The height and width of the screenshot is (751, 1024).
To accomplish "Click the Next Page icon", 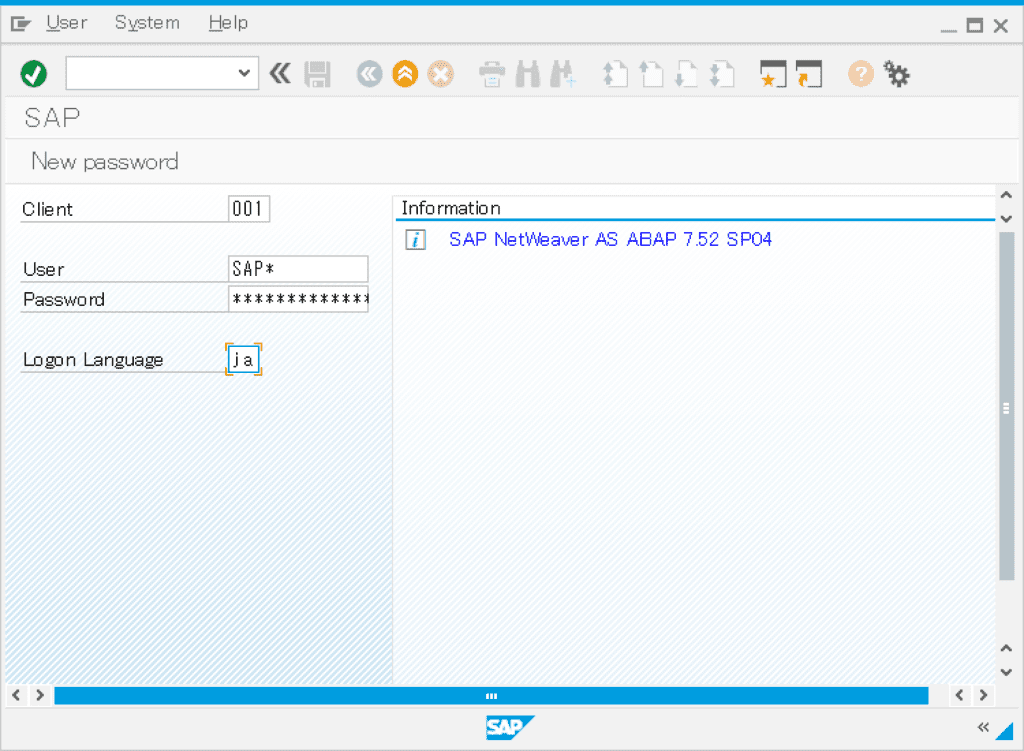I will pyautogui.click(x=686, y=74).
